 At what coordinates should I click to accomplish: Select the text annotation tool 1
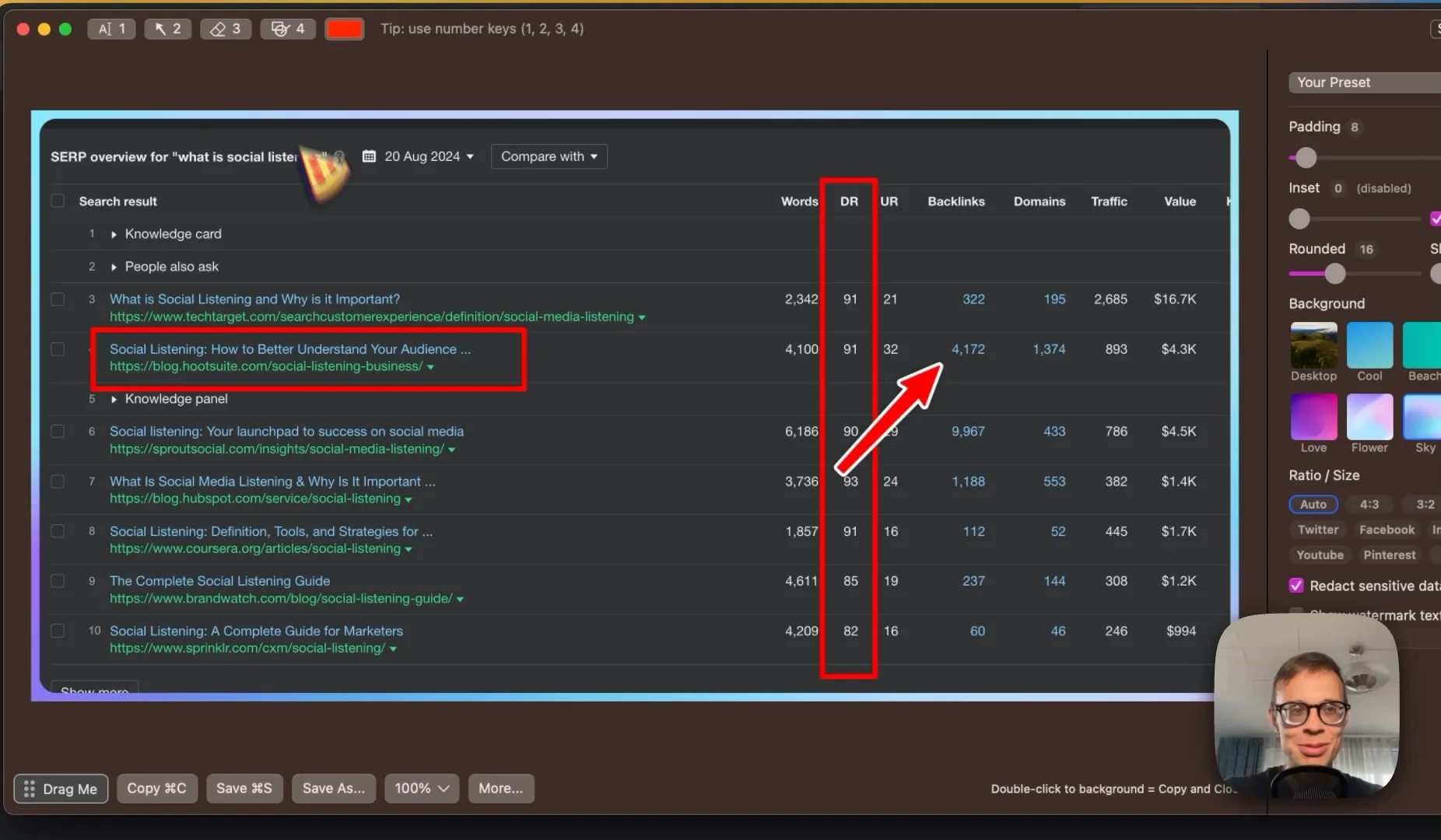tap(111, 29)
